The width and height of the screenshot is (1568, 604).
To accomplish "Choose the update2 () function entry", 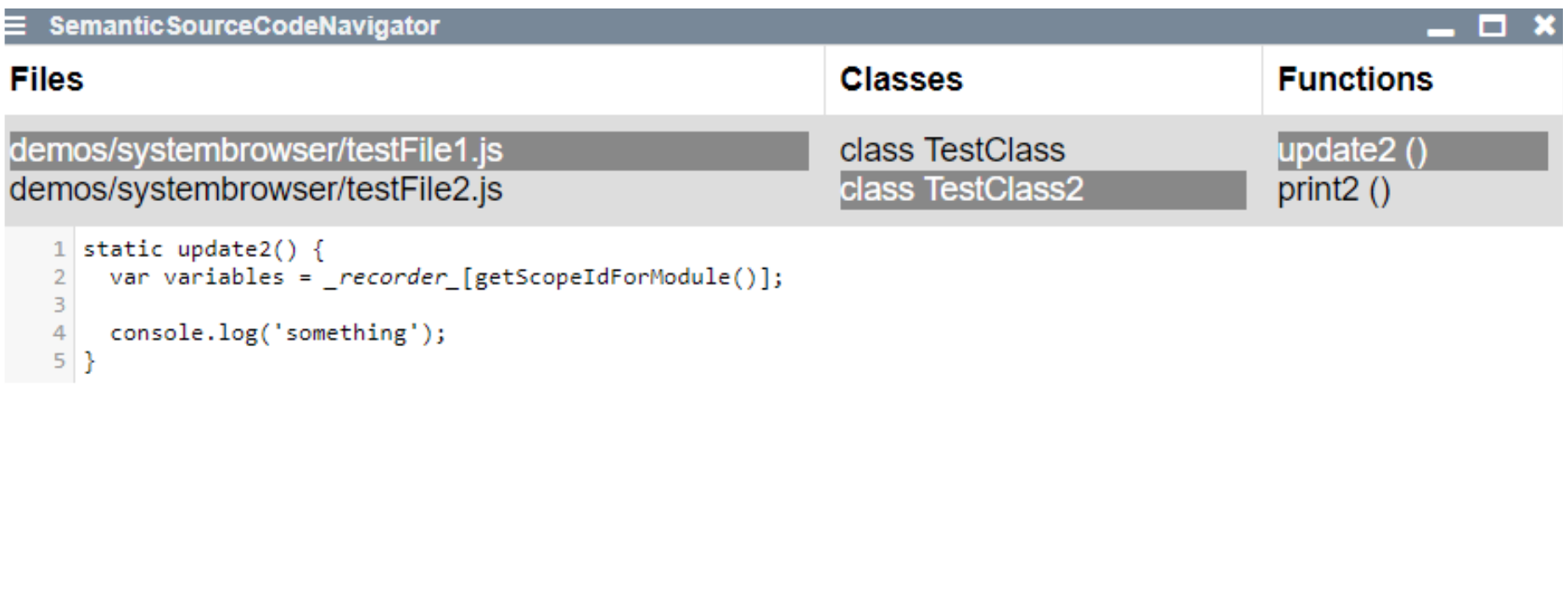I will pos(1352,150).
